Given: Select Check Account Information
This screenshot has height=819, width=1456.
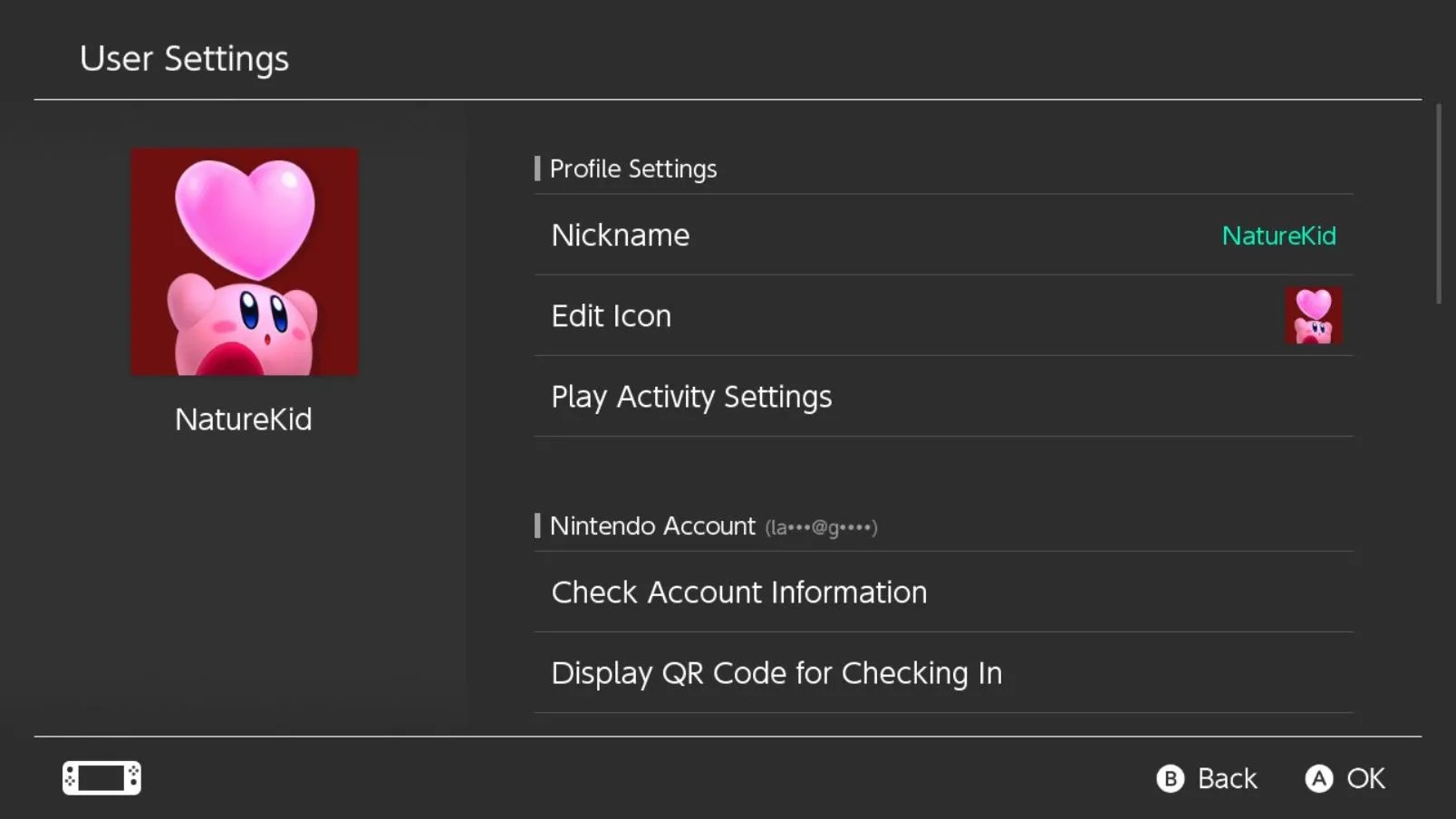Looking at the screenshot, I should click(738, 592).
